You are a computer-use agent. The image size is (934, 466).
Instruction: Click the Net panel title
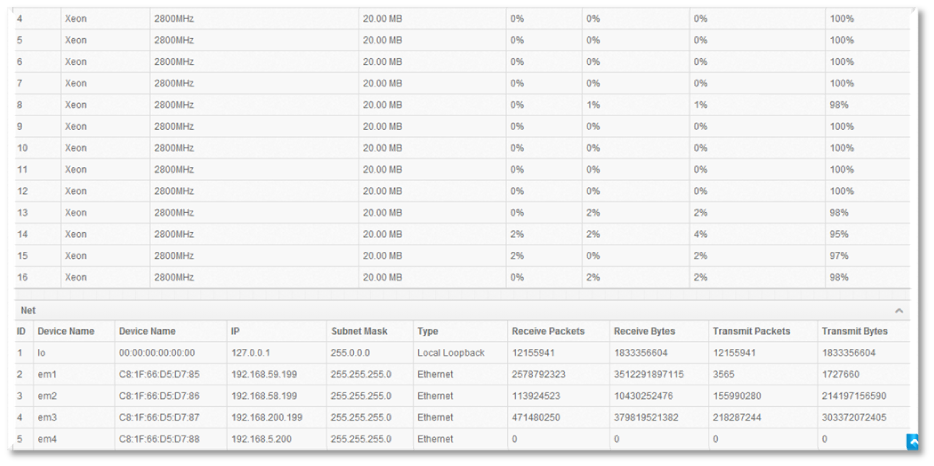pyautogui.click(x=28, y=311)
